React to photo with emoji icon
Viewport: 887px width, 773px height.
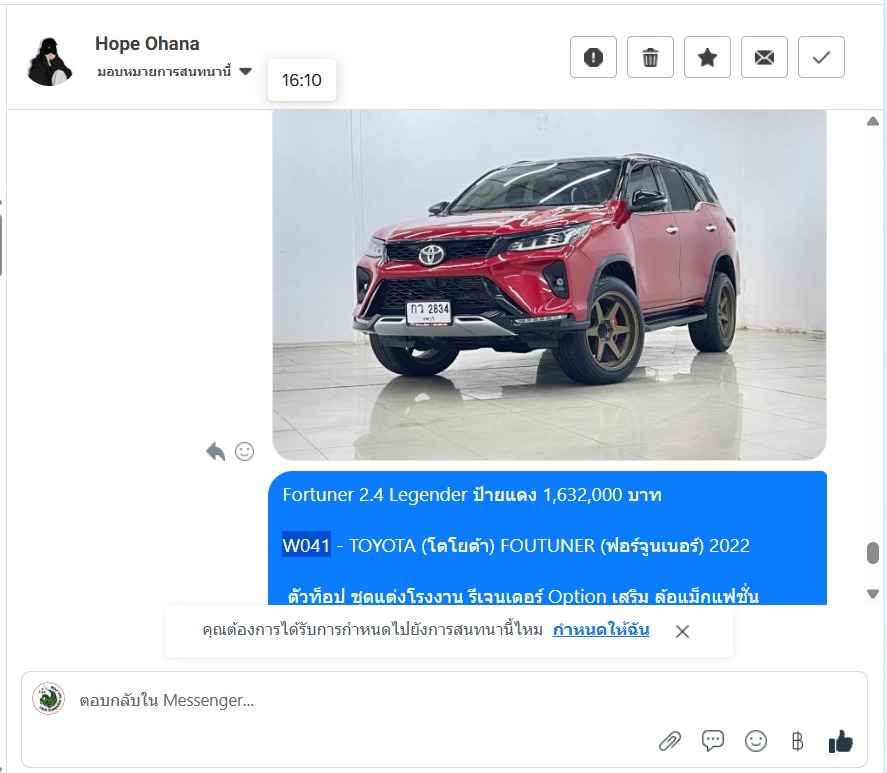[x=244, y=452]
